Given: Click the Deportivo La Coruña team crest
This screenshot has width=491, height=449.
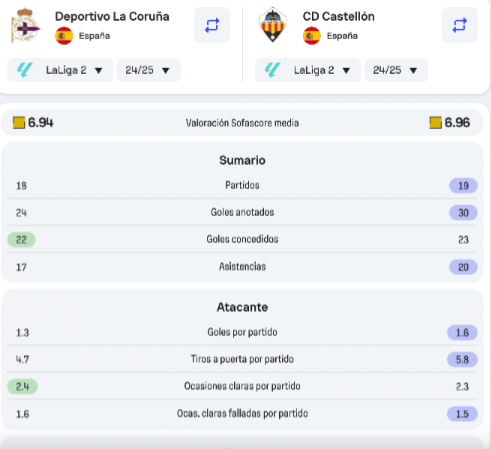Looking at the screenshot, I should tap(25, 26).
